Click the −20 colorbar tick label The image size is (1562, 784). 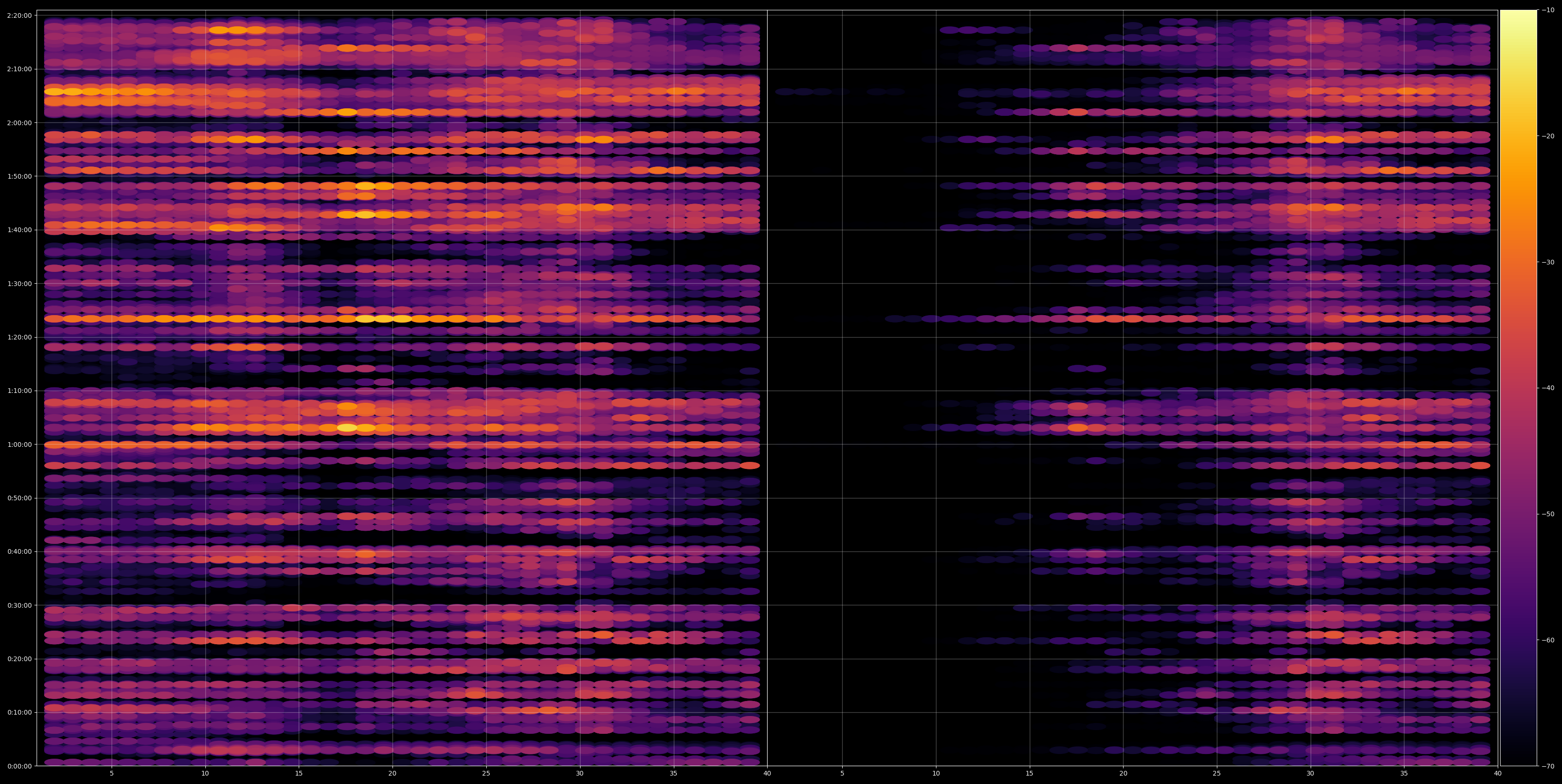[1548, 136]
